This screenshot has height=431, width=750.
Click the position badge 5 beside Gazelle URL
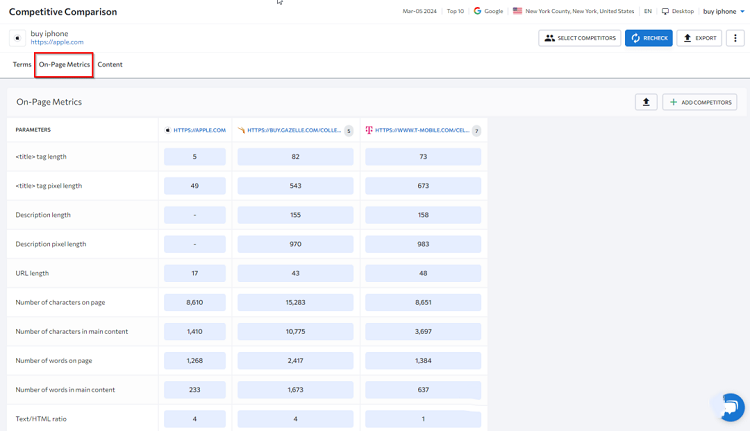point(349,131)
